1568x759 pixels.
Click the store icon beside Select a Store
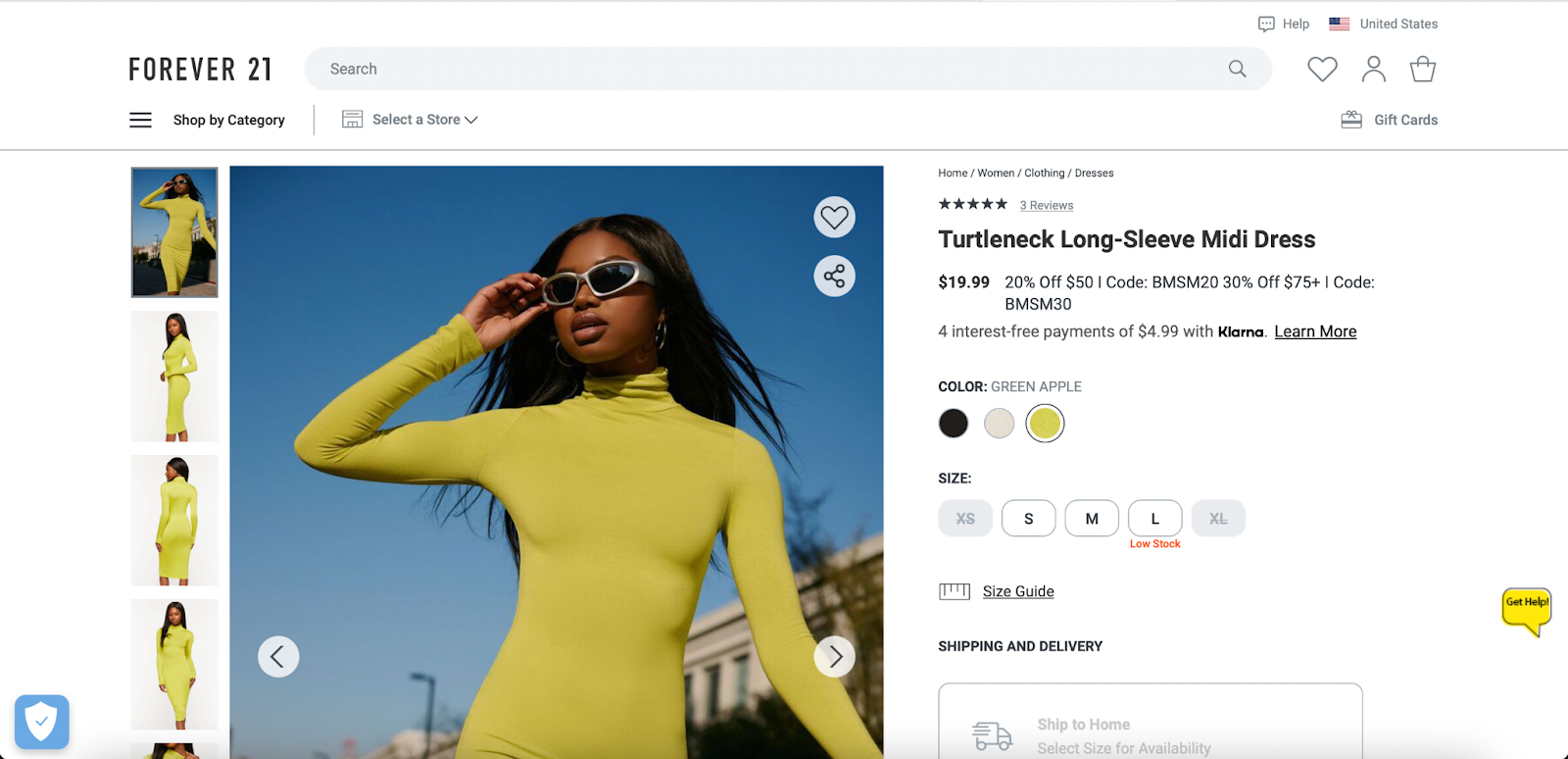coord(352,120)
